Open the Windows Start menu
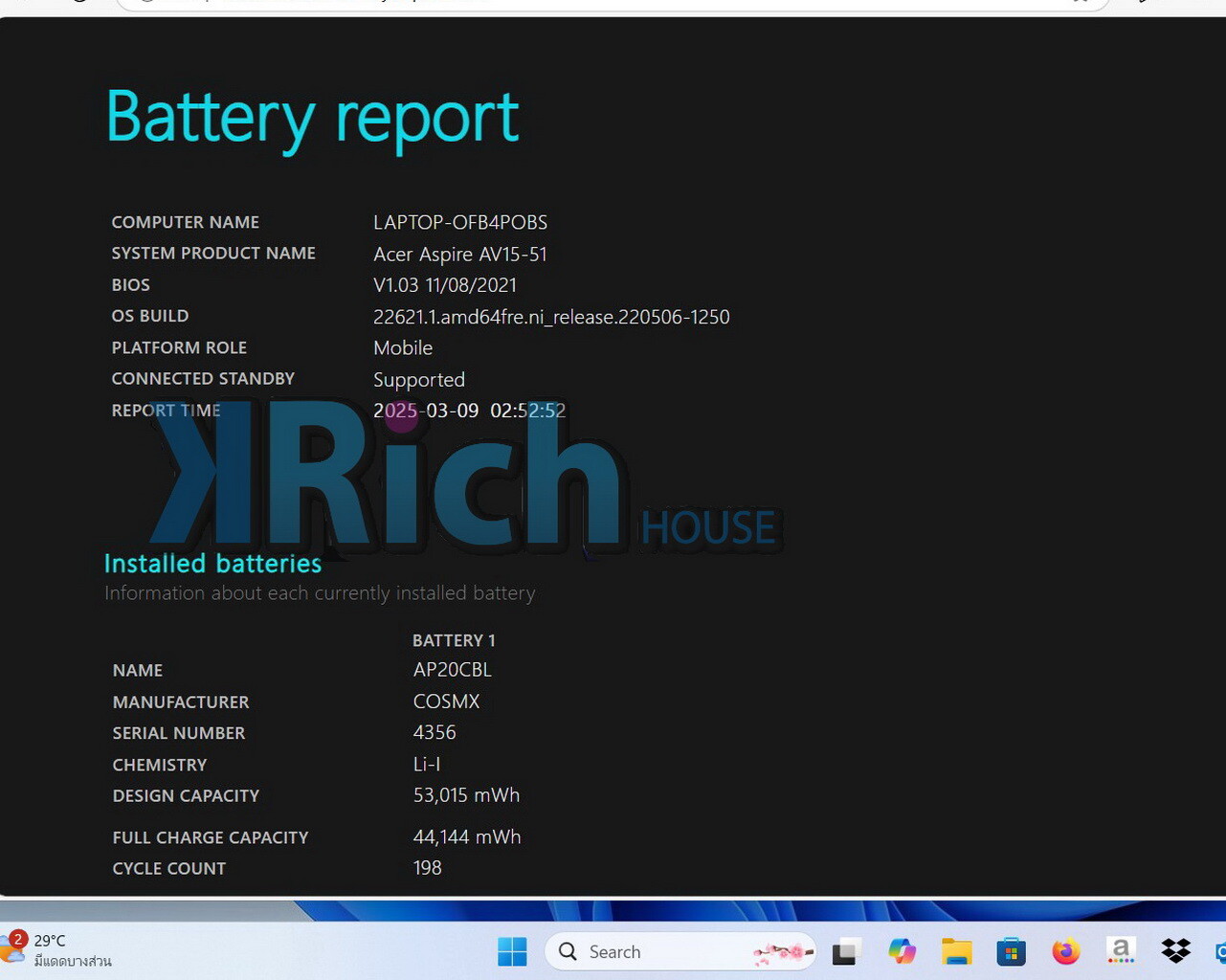Screen dimensions: 1226x980 [512, 951]
